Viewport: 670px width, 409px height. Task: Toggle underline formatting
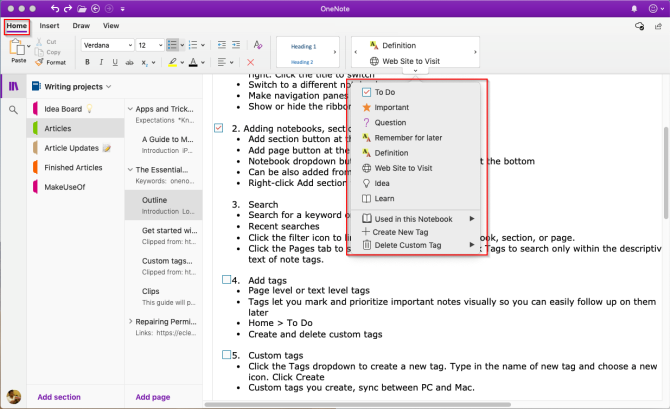coord(115,62)
